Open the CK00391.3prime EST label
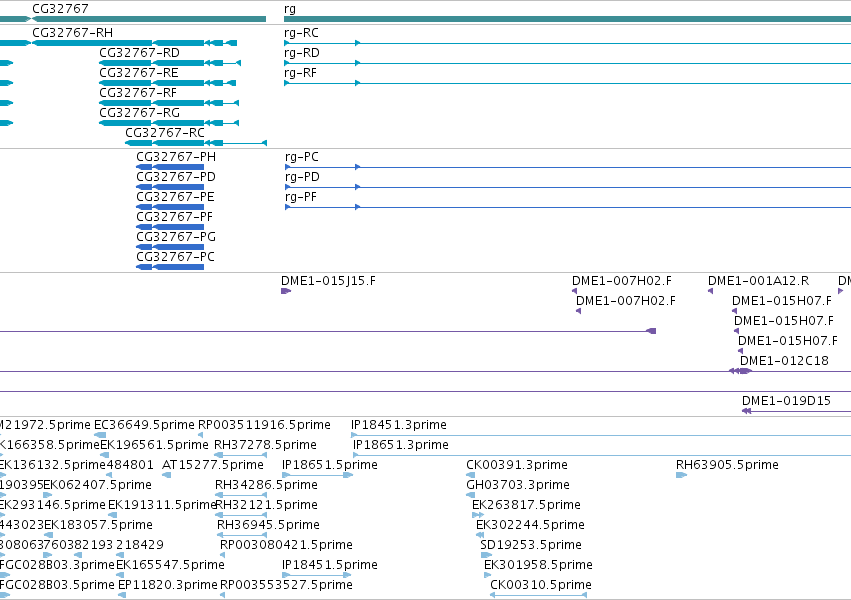The height and width of the screenshot is (600, 851). click(x=517, y=465)
